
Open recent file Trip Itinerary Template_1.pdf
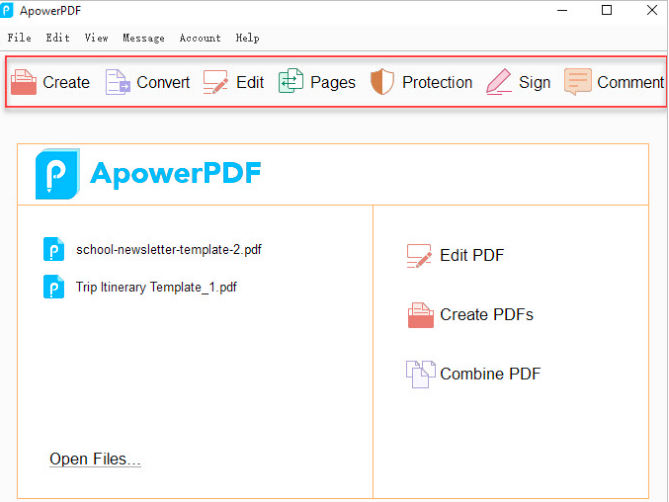pos(156,287)
